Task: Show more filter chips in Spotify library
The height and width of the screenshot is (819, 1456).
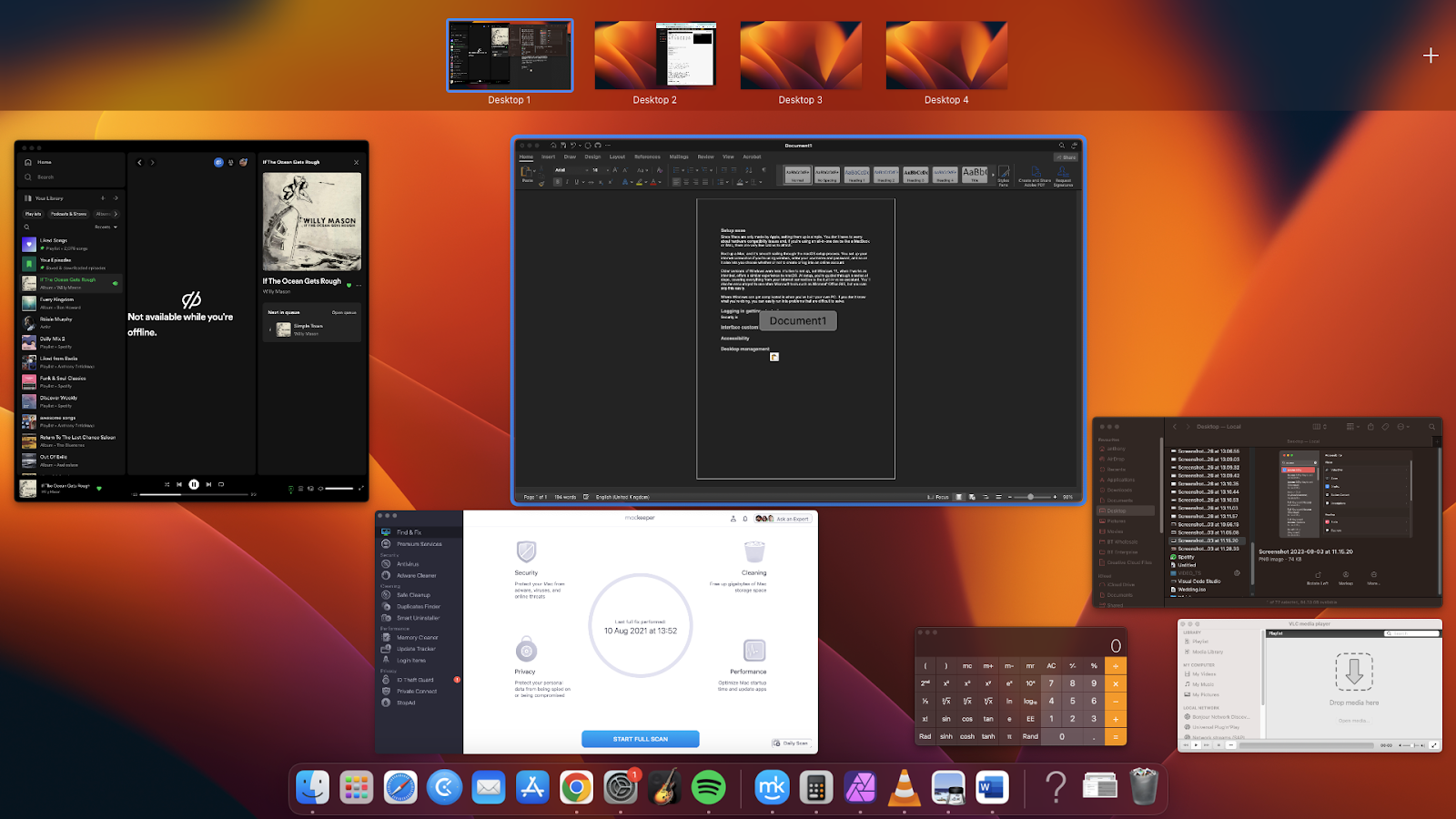Action: pos(116,214)
